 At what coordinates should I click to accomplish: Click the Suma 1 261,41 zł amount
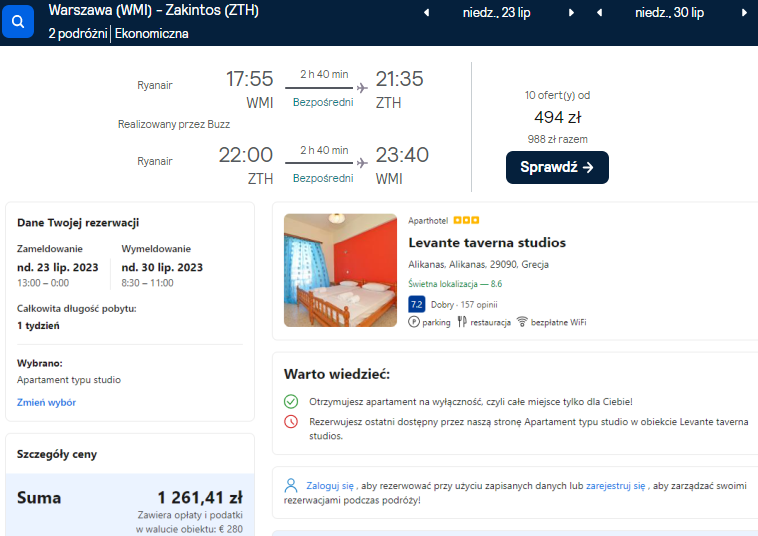(200, 497)
